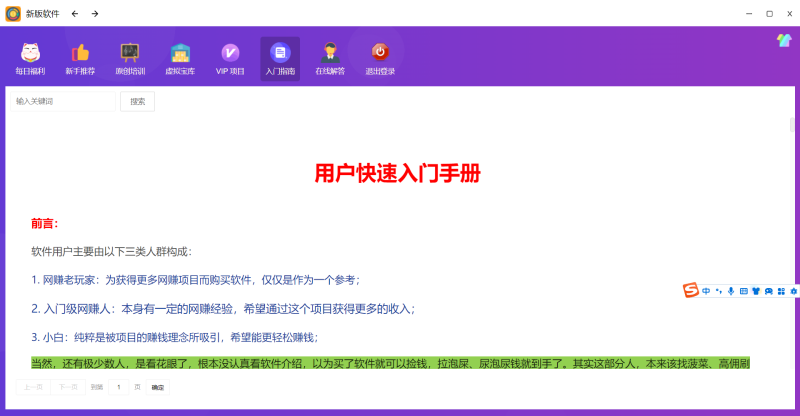Maximize the 新版软件 window

pos(769,14)
